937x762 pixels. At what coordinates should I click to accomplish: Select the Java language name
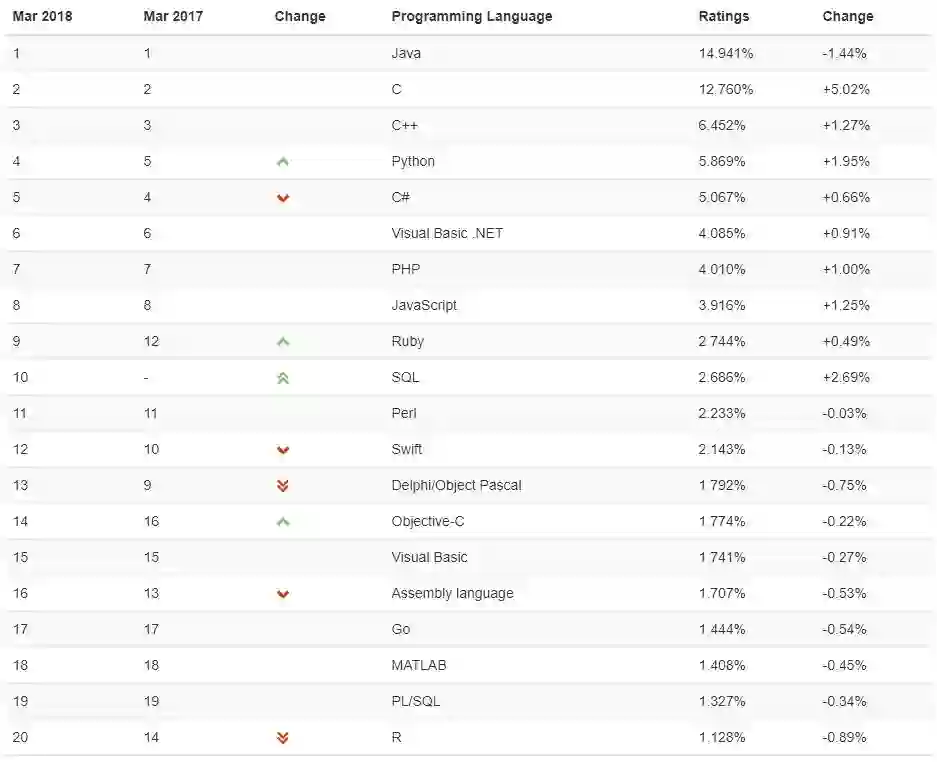point(406,53)
